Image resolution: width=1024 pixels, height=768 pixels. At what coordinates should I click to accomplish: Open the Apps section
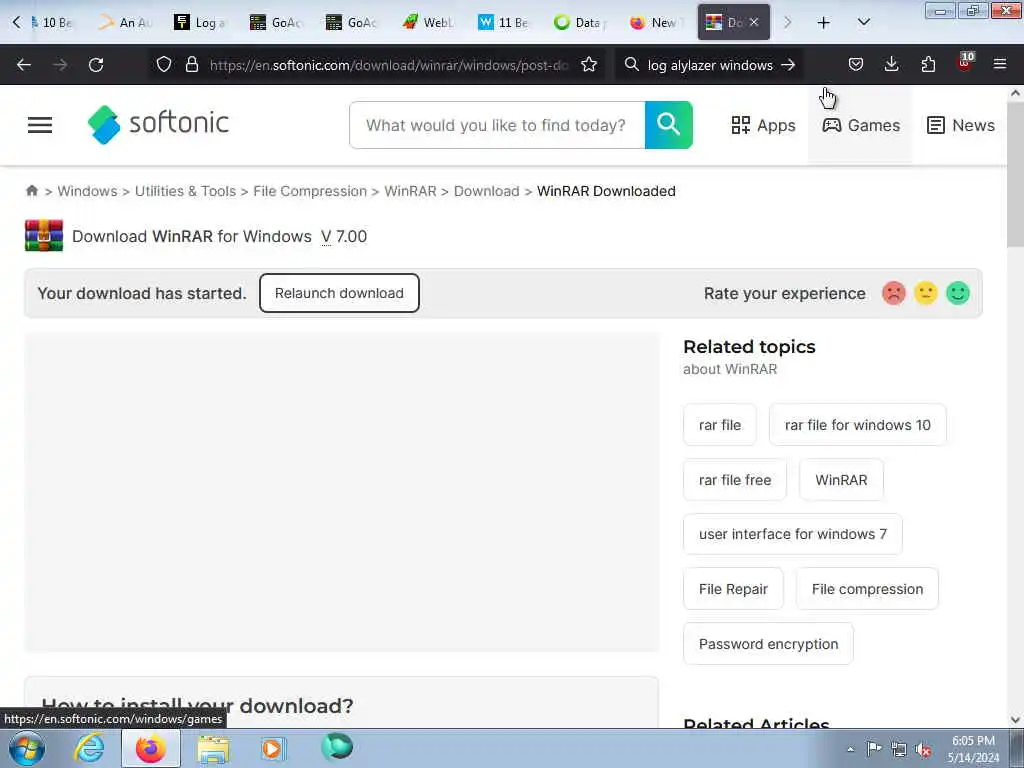[x=763, y=125]
